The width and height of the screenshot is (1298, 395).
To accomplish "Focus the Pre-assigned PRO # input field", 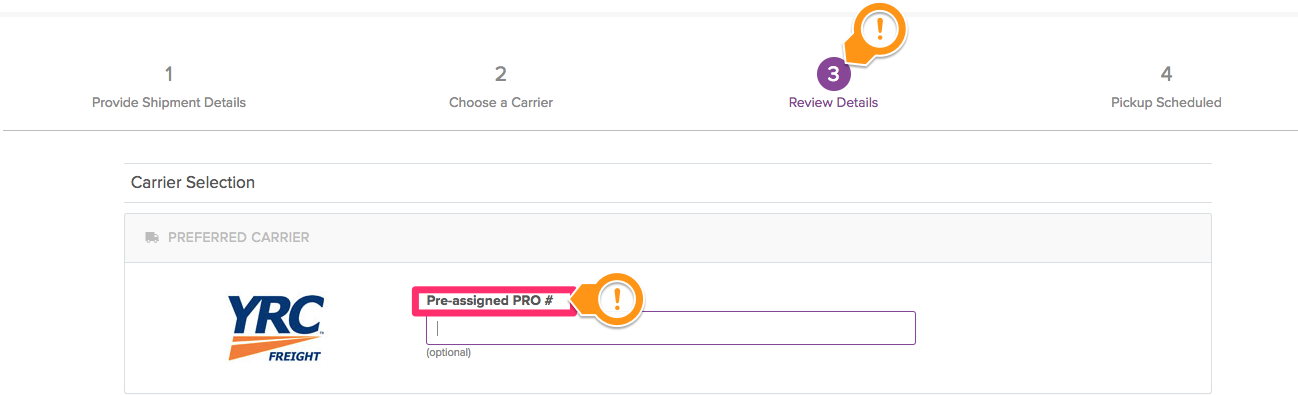I will click(671, 328).
